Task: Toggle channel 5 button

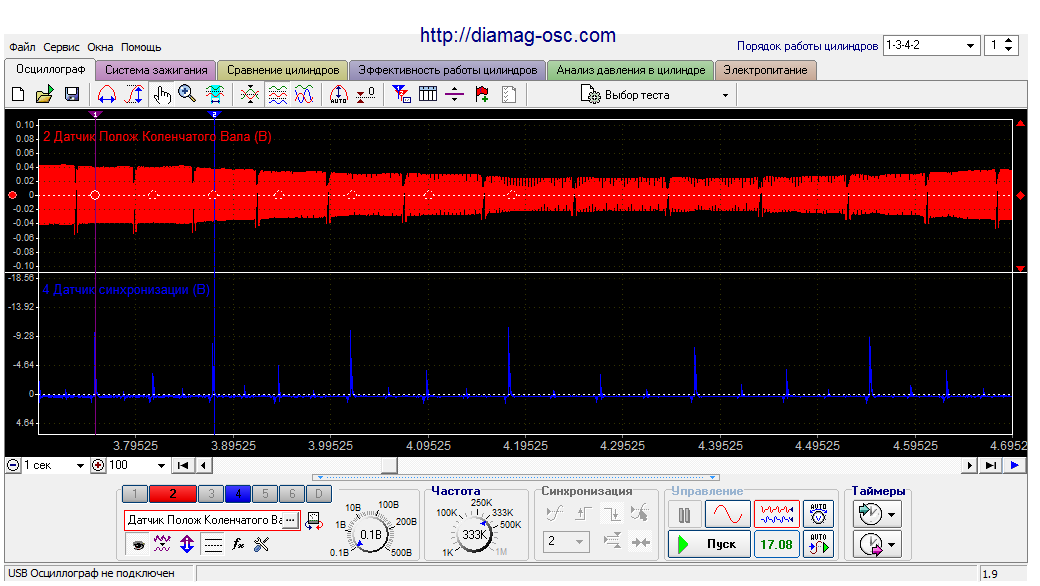Action: click(265, 494)
